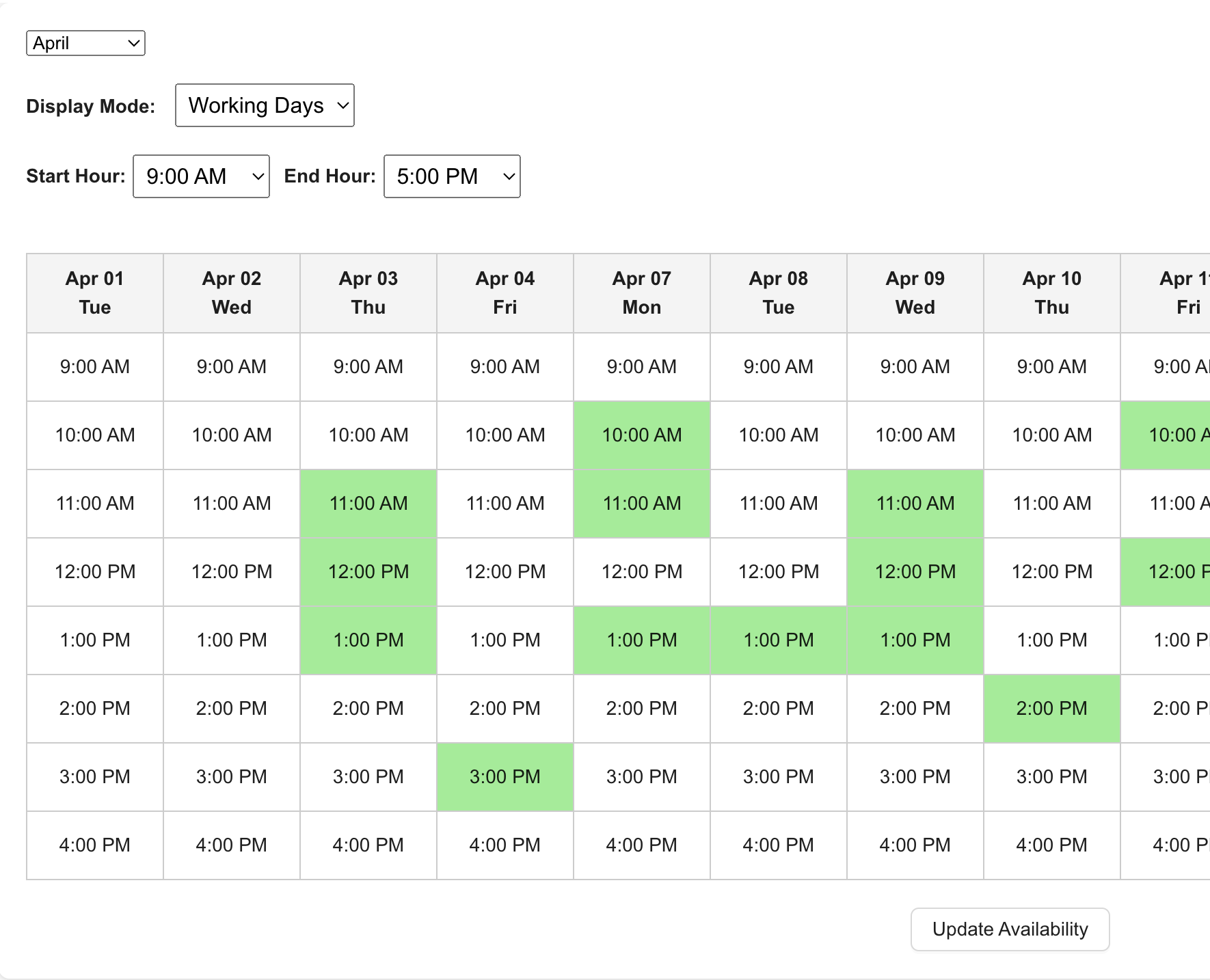This screenshot has height=980, width=1210.
Task: Click the Update Availability button
Action: coord(1010,929)
